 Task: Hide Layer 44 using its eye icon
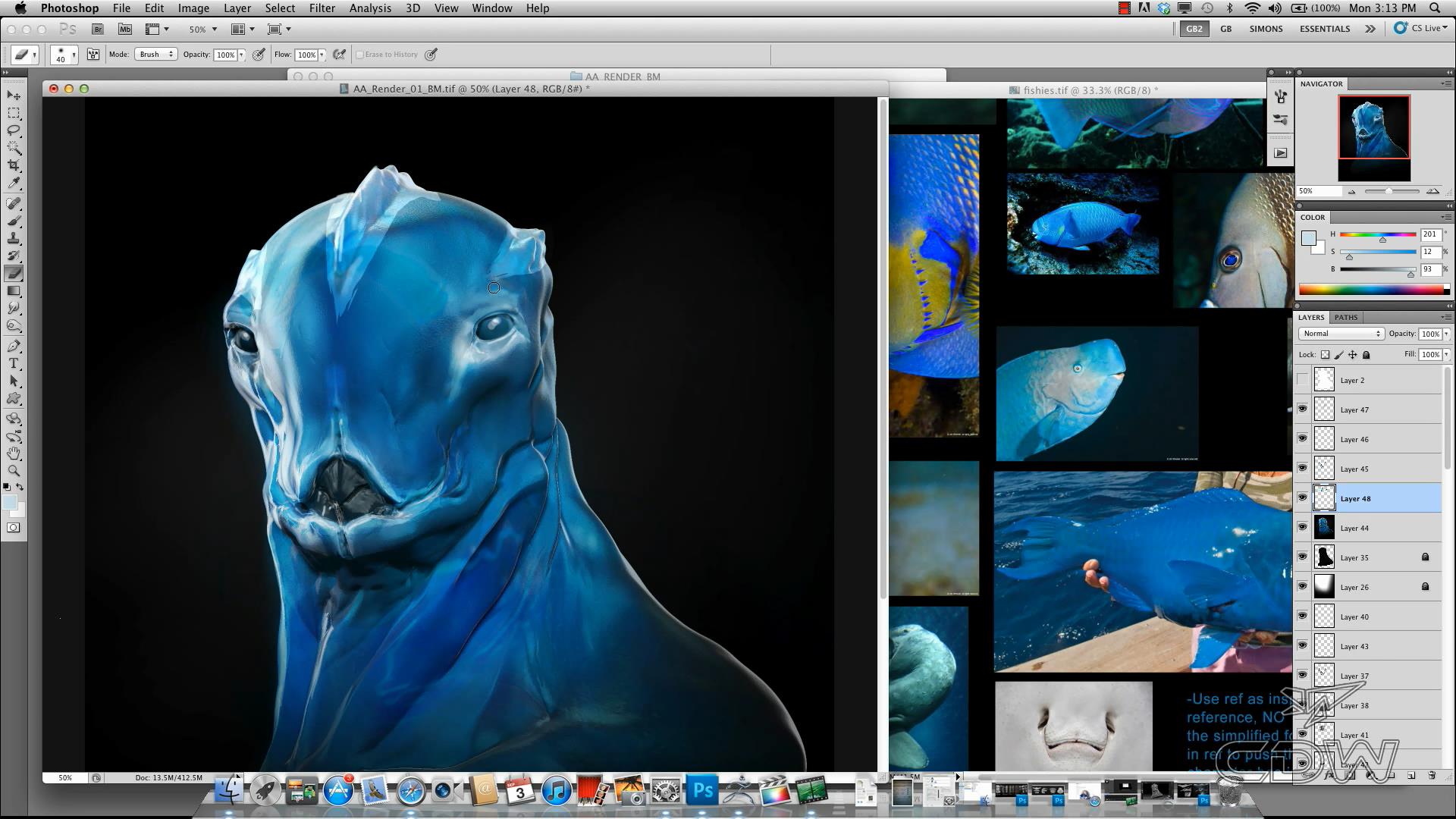point(1302,527)
